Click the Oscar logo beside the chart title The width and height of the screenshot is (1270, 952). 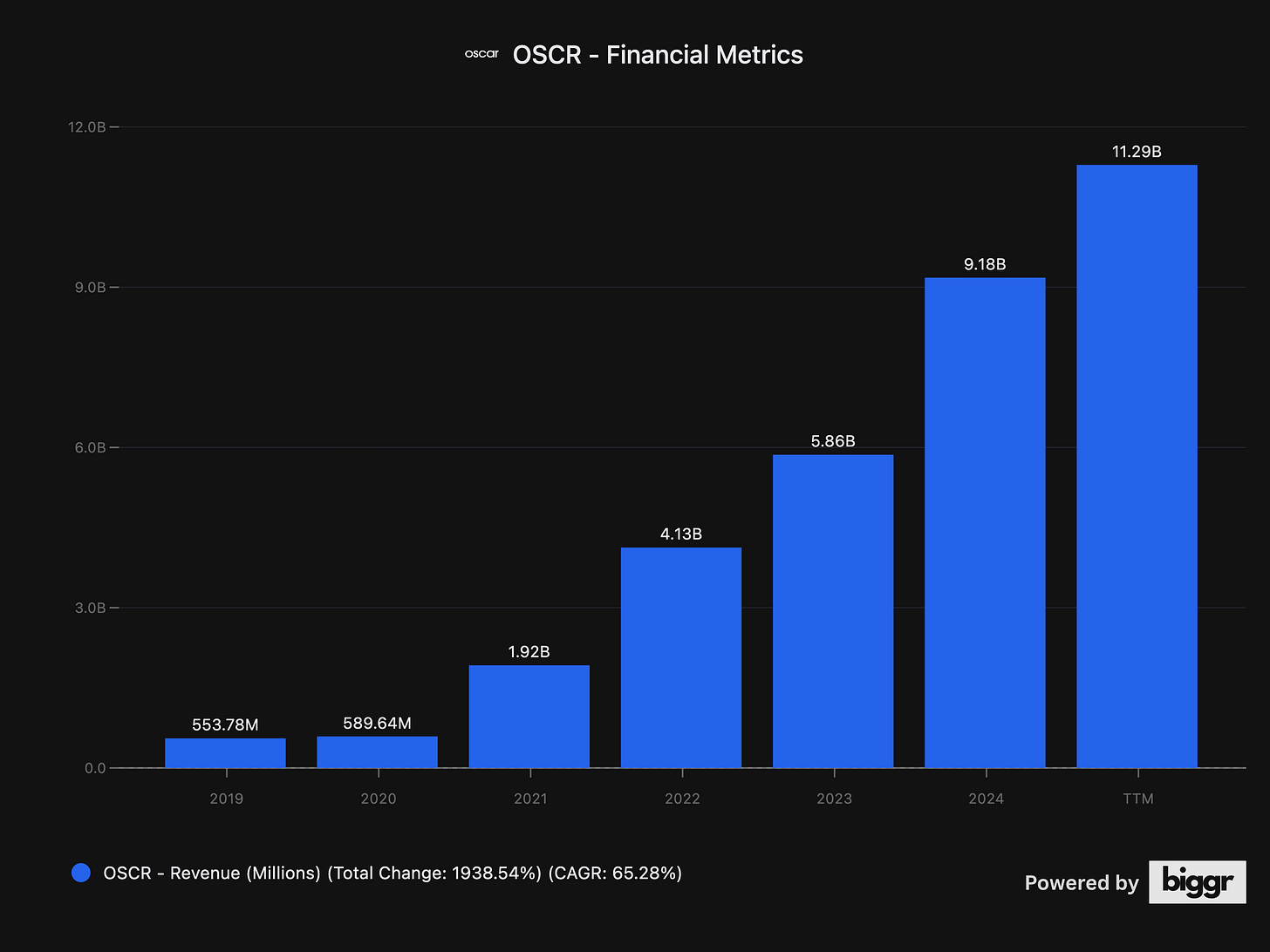tap(481, 54)
